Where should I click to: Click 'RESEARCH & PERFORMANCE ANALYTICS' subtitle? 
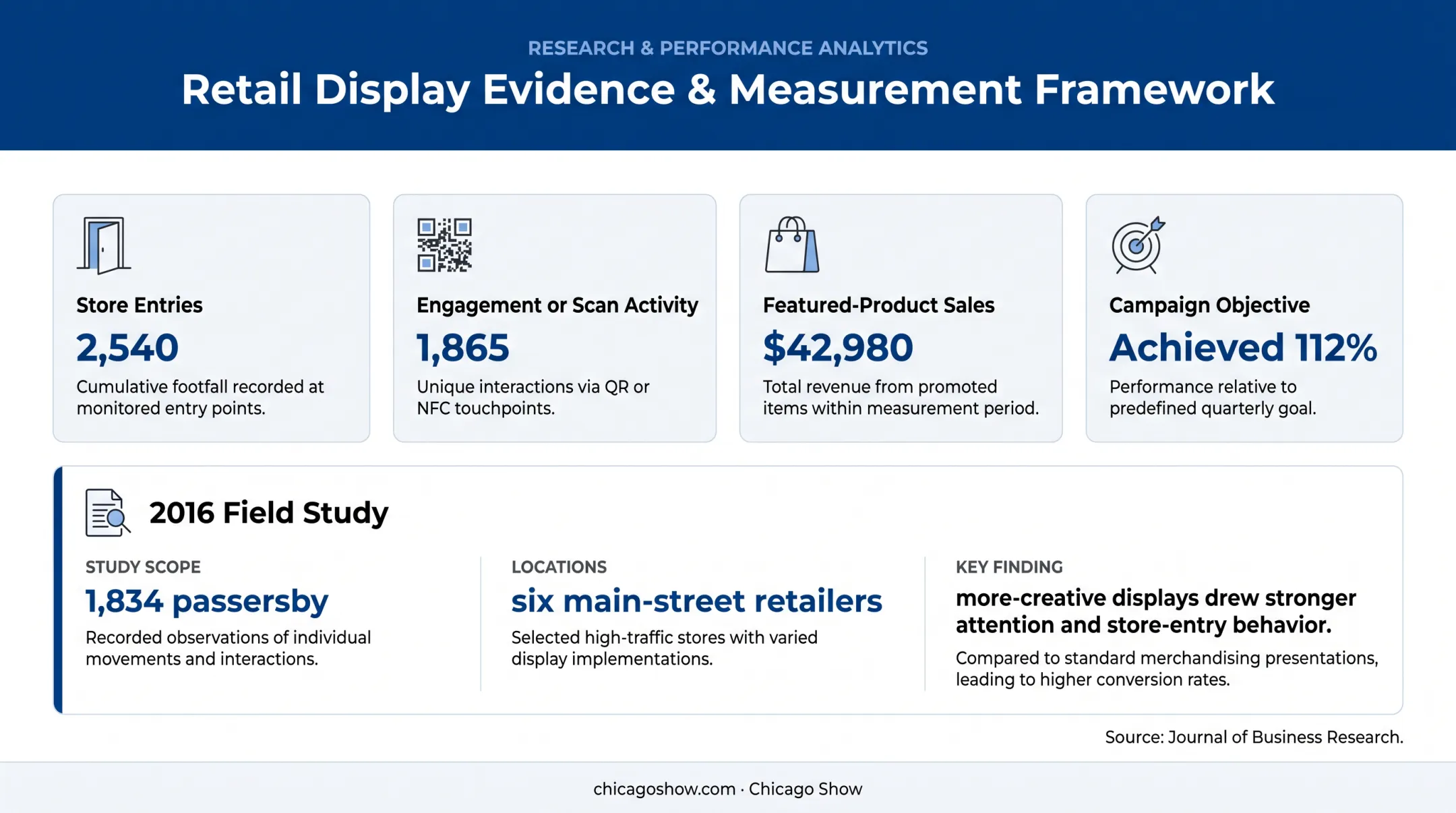728,49
